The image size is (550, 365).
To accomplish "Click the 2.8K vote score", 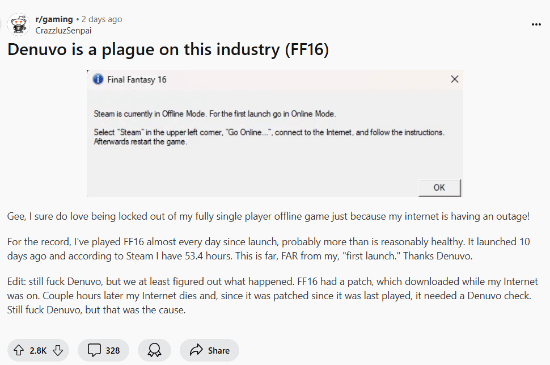I will (x=38, y=350).
